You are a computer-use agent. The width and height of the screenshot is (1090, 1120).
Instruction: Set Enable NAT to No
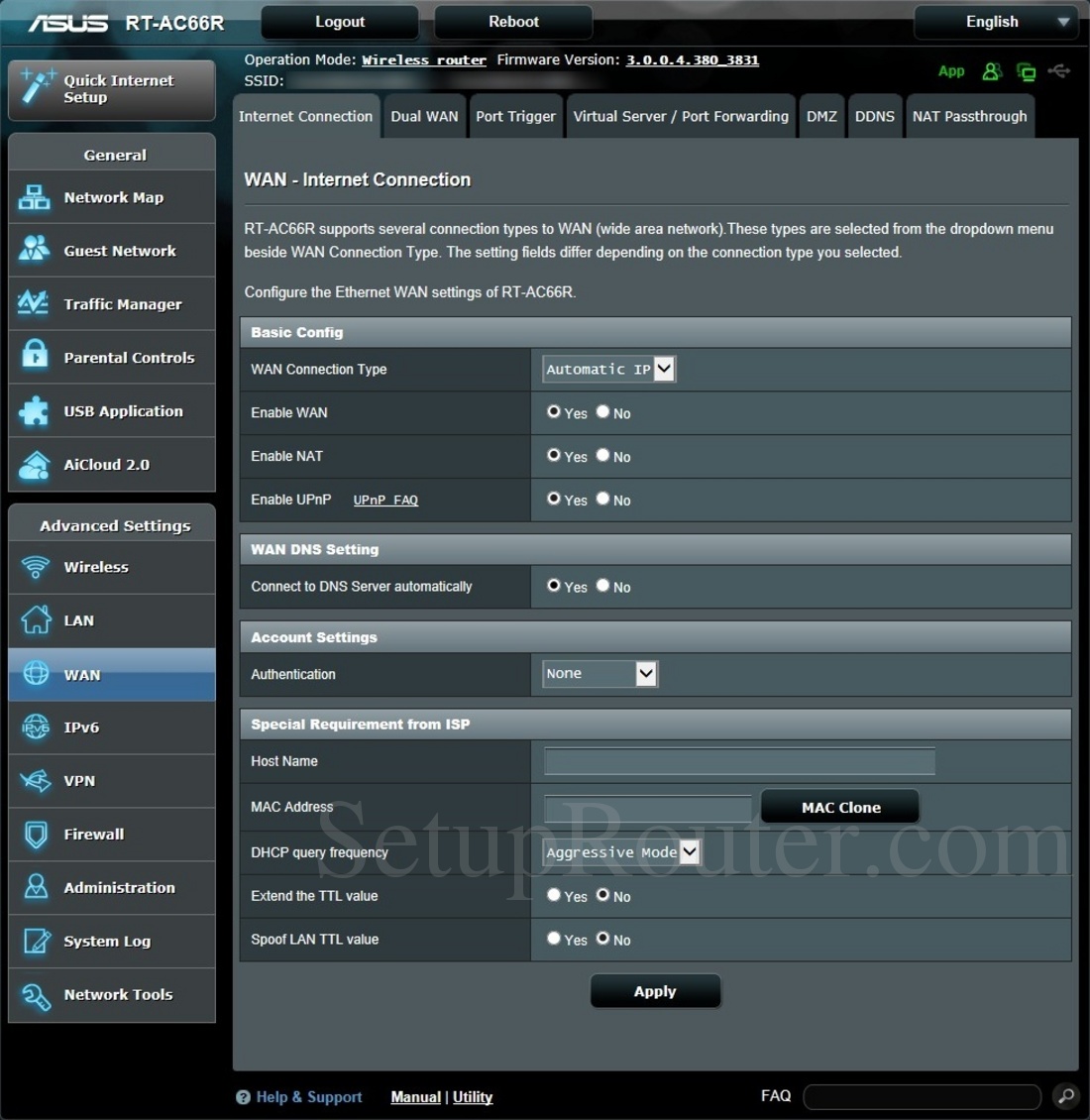pos(602,455)
